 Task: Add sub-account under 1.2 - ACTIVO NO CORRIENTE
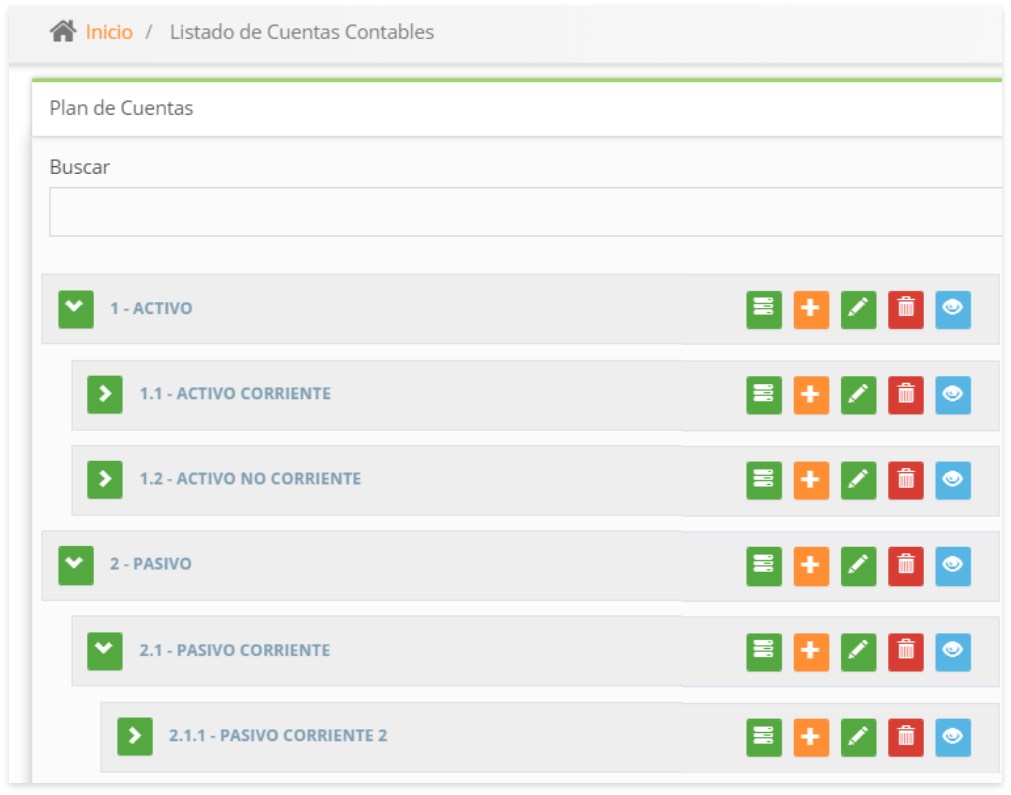(811, 480)
